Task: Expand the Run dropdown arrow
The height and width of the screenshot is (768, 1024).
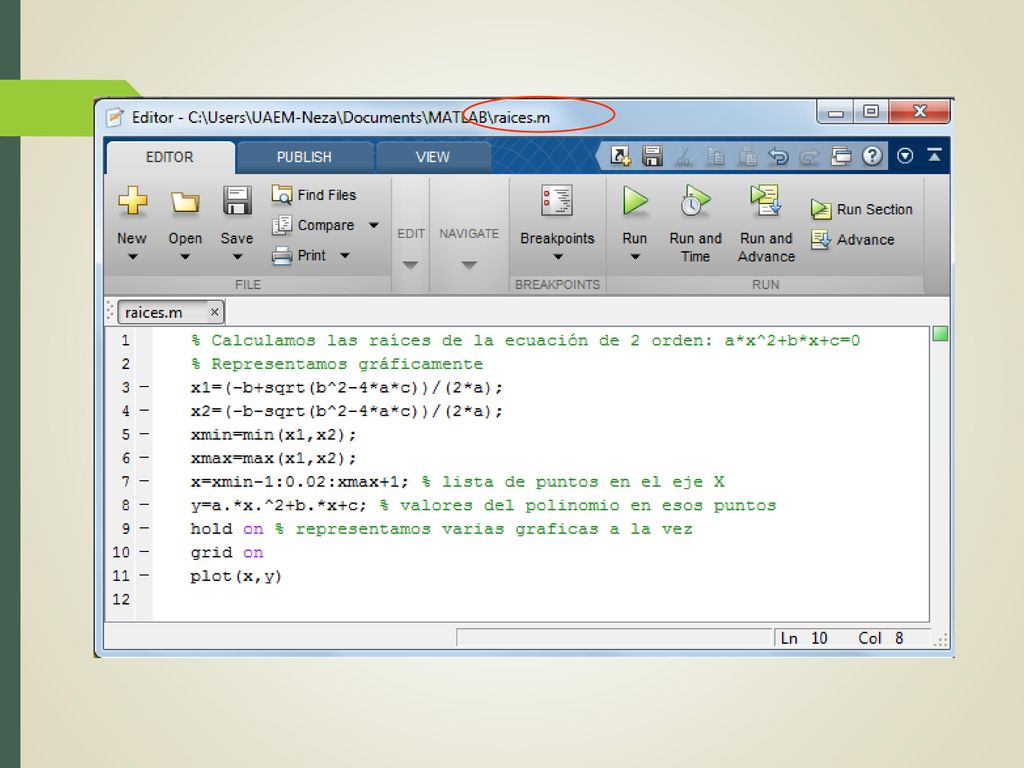Action: [x=635, y=257]
